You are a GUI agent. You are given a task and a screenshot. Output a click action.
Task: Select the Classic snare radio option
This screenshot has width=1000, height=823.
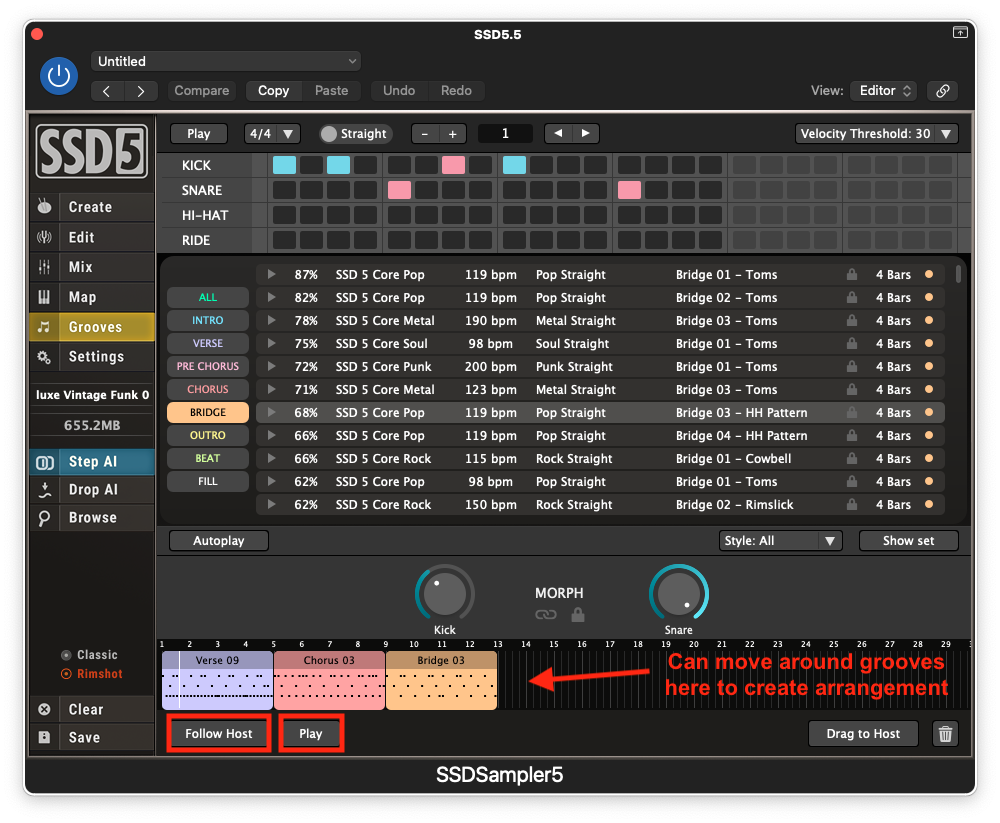coord(66,655)
